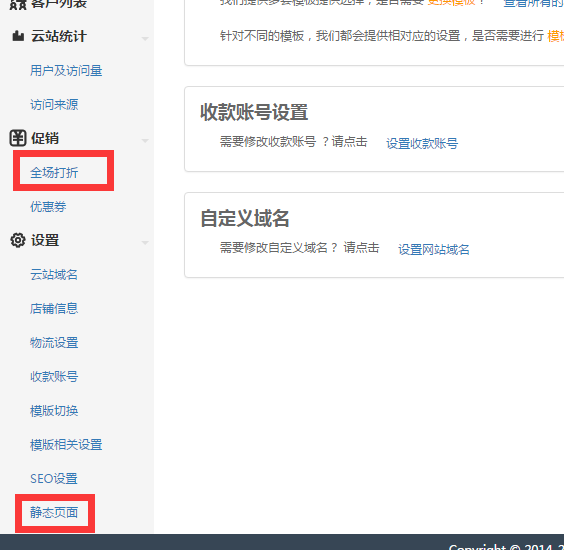The width and height of the screenshot is (564, 550).
Task: Open 静态页面 in settings
Action: point(54,513)
